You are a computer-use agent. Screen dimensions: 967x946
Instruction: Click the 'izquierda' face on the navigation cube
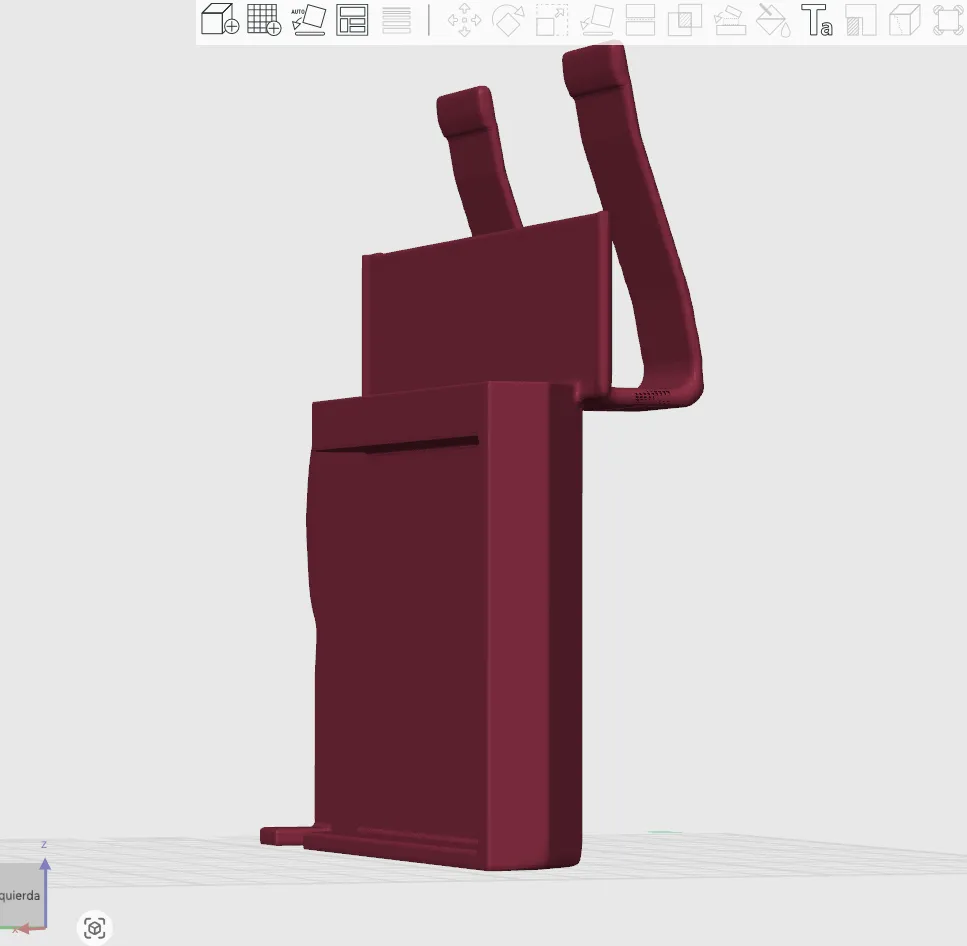[x=20, y=896]
